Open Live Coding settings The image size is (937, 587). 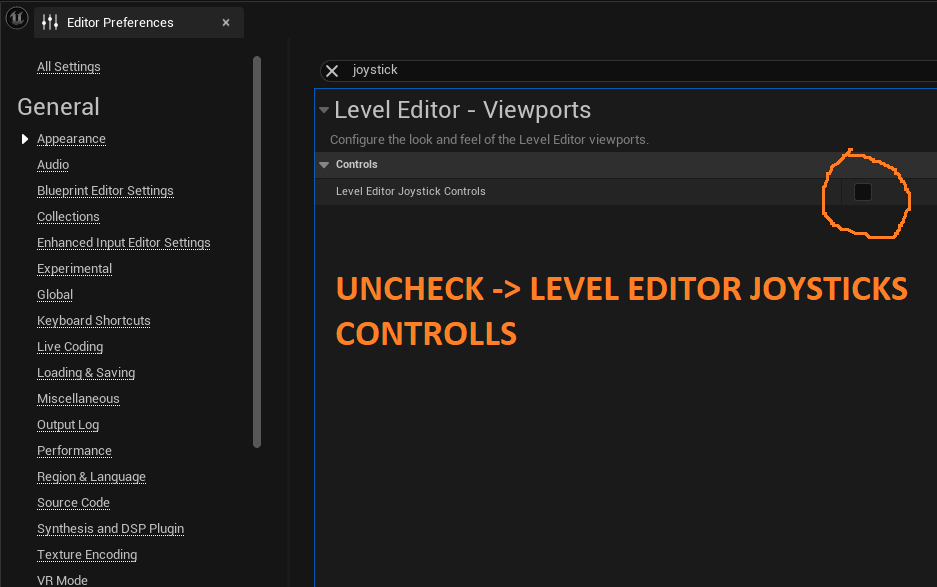tap(70, 347)
